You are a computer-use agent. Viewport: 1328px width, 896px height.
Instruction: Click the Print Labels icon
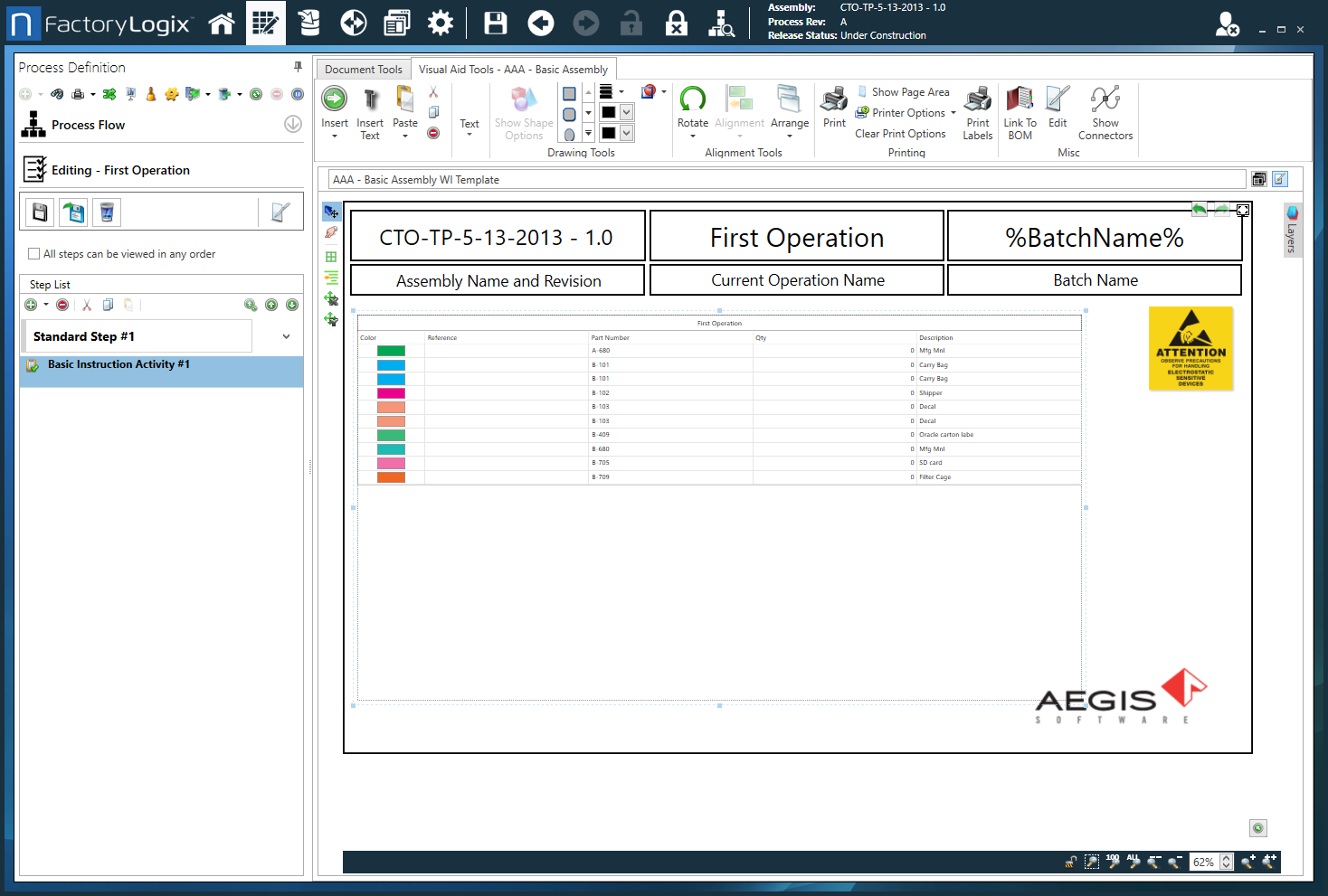[977, 99]
